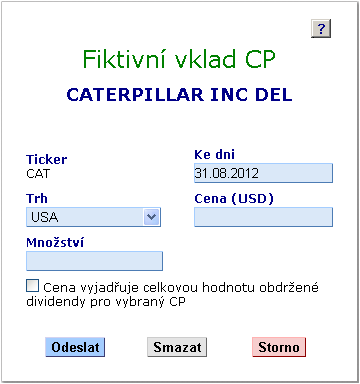Open help with the question mark button

coord(321,29)
